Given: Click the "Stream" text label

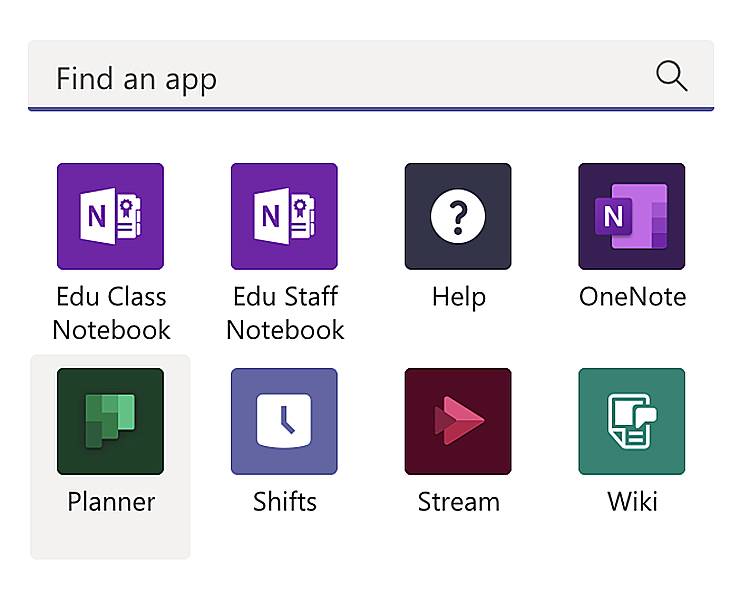Looking at the screenshot, I should pyautogui.click(x=459, y=502).
